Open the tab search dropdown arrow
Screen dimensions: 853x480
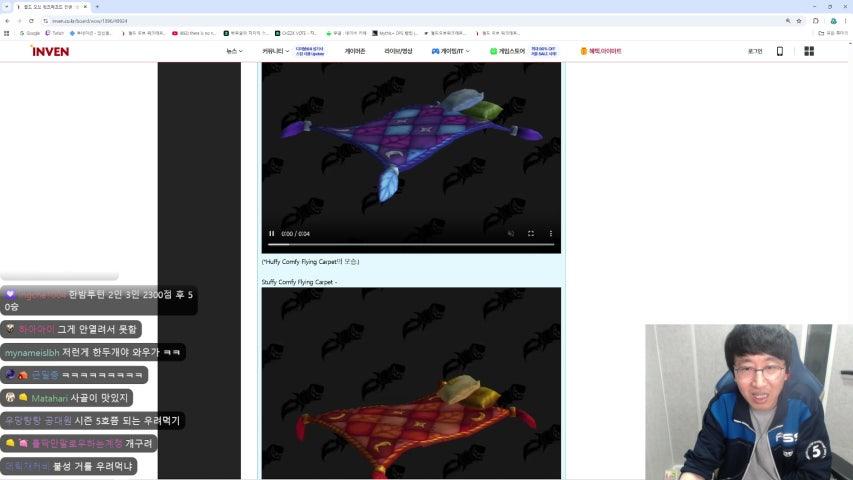coord(7,7)
